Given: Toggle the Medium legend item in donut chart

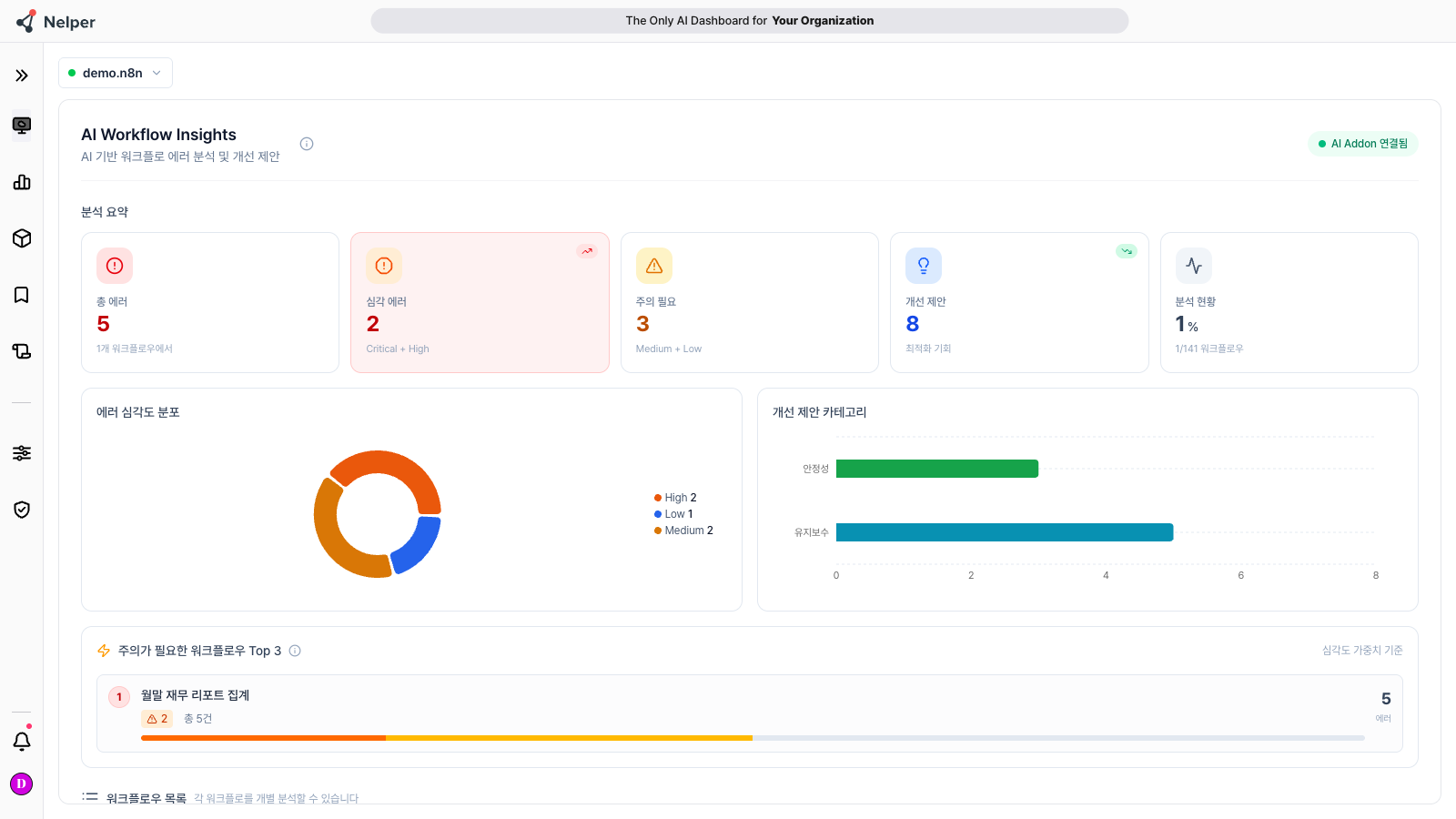Looking at the screenshot, I should click(x=683, y=531).
